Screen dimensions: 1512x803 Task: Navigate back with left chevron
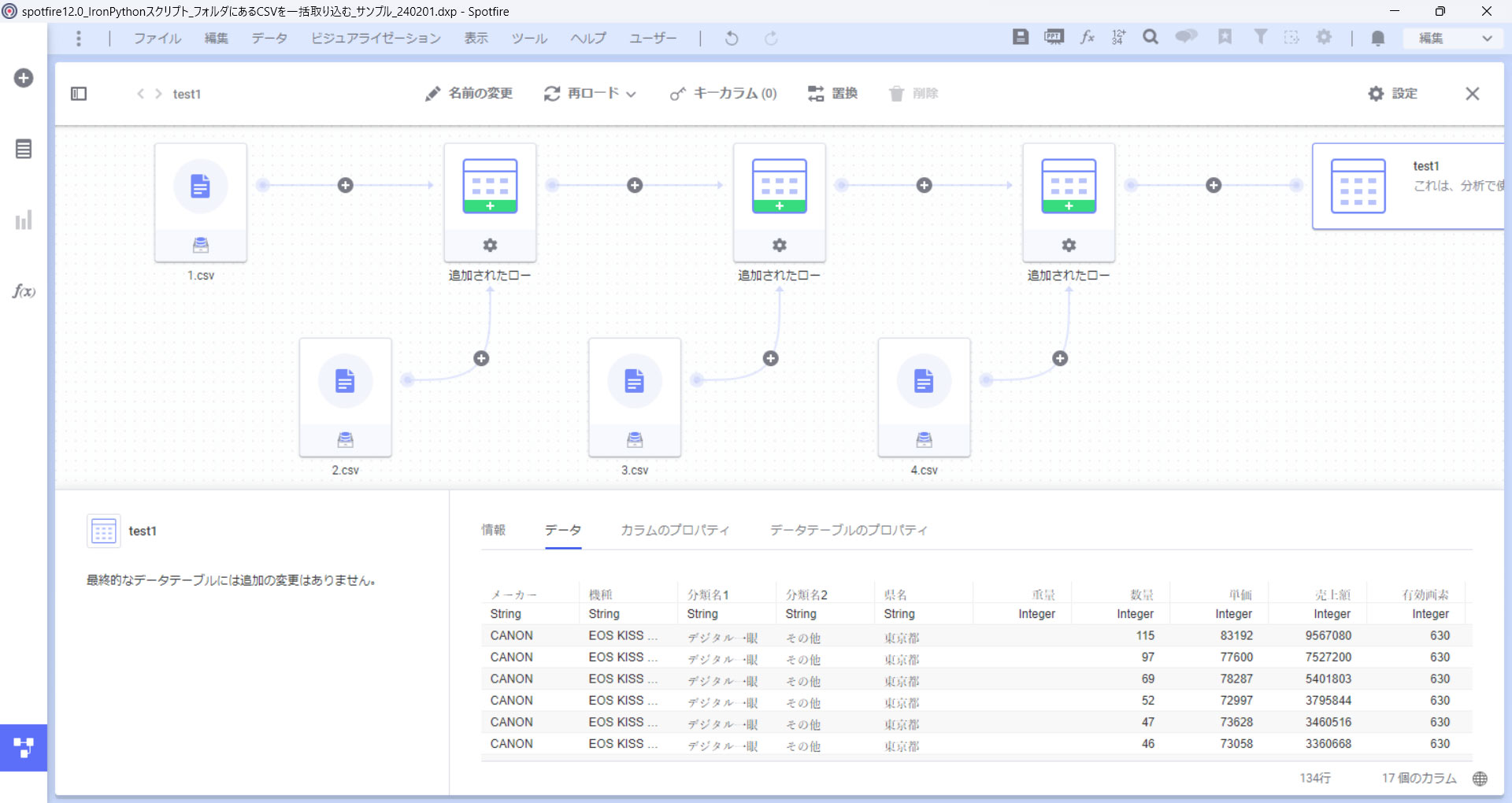click(140, 94)
